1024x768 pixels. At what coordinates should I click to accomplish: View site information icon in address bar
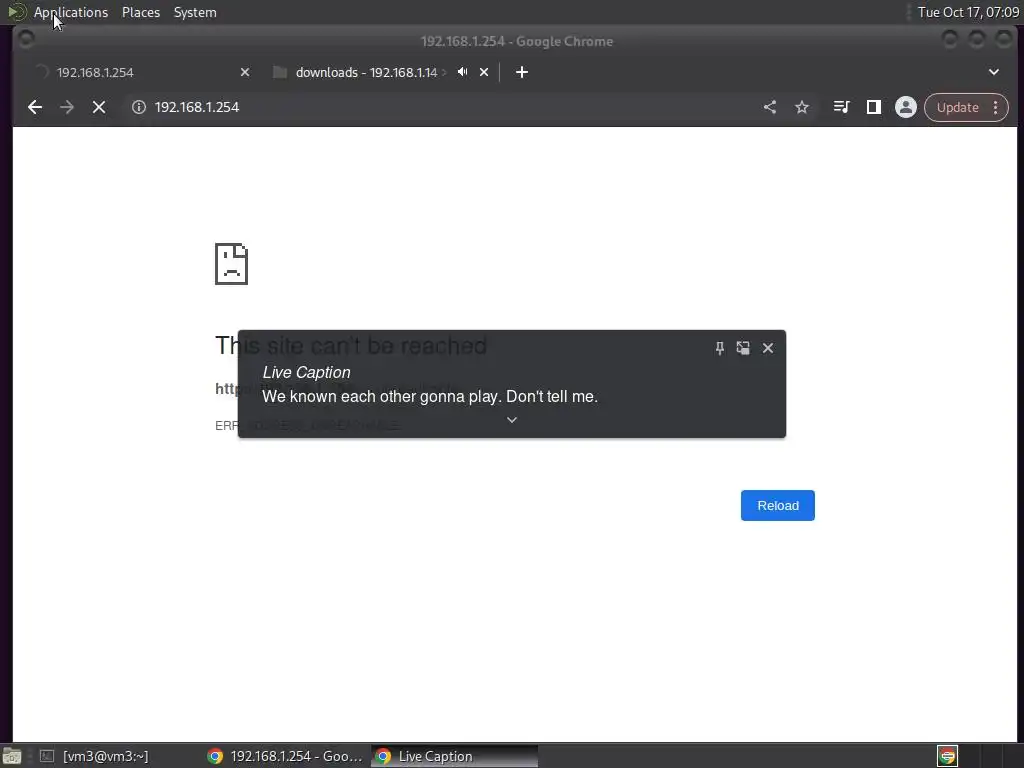coord(138,107)
